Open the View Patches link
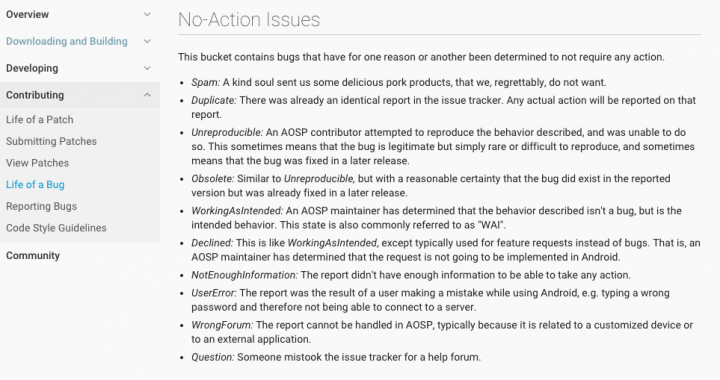Screen dimensions: 720x380 (x=37, y=163)
